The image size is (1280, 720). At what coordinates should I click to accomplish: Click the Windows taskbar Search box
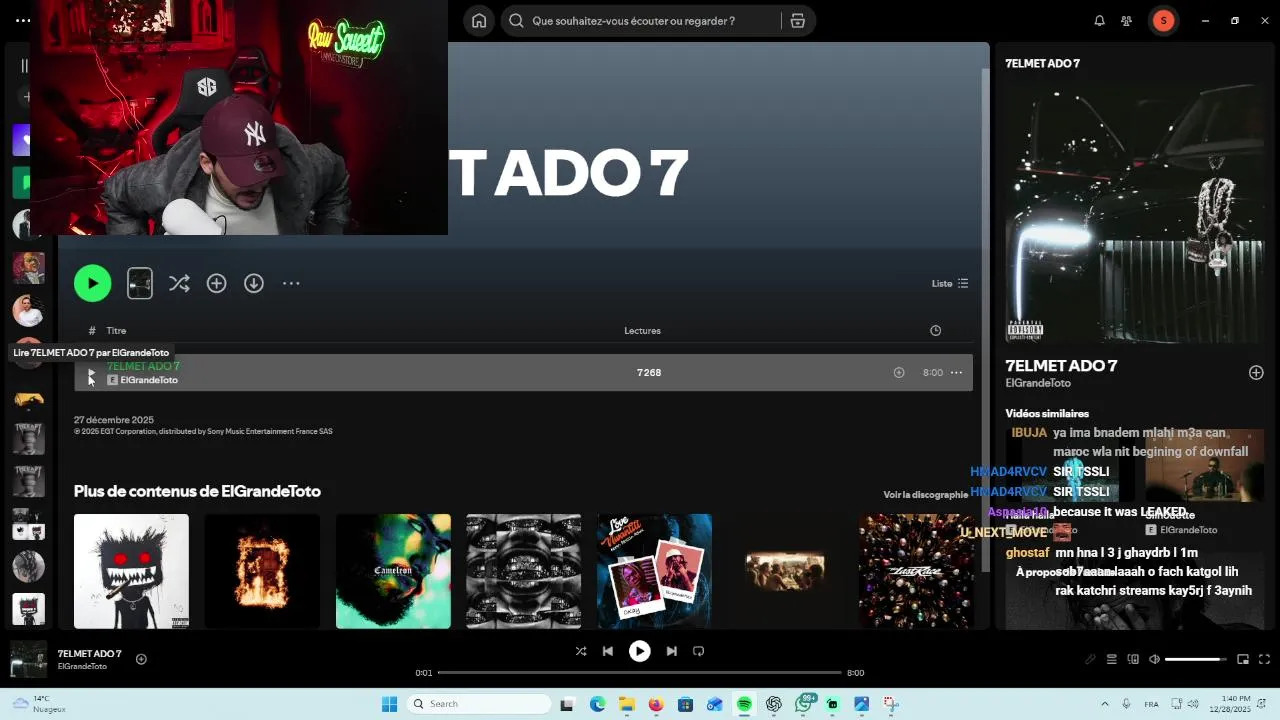pyautogui.click(x=479, y=704)
